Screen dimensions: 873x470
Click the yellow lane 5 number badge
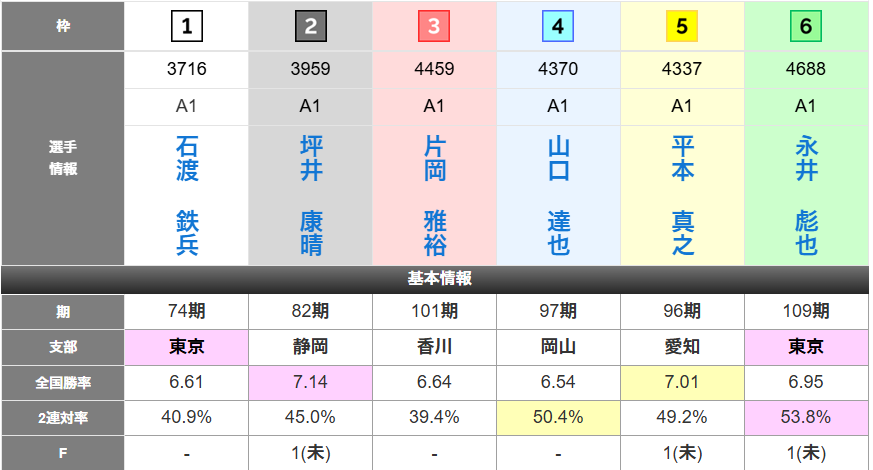pyautogui.click(x=682, y=27)
